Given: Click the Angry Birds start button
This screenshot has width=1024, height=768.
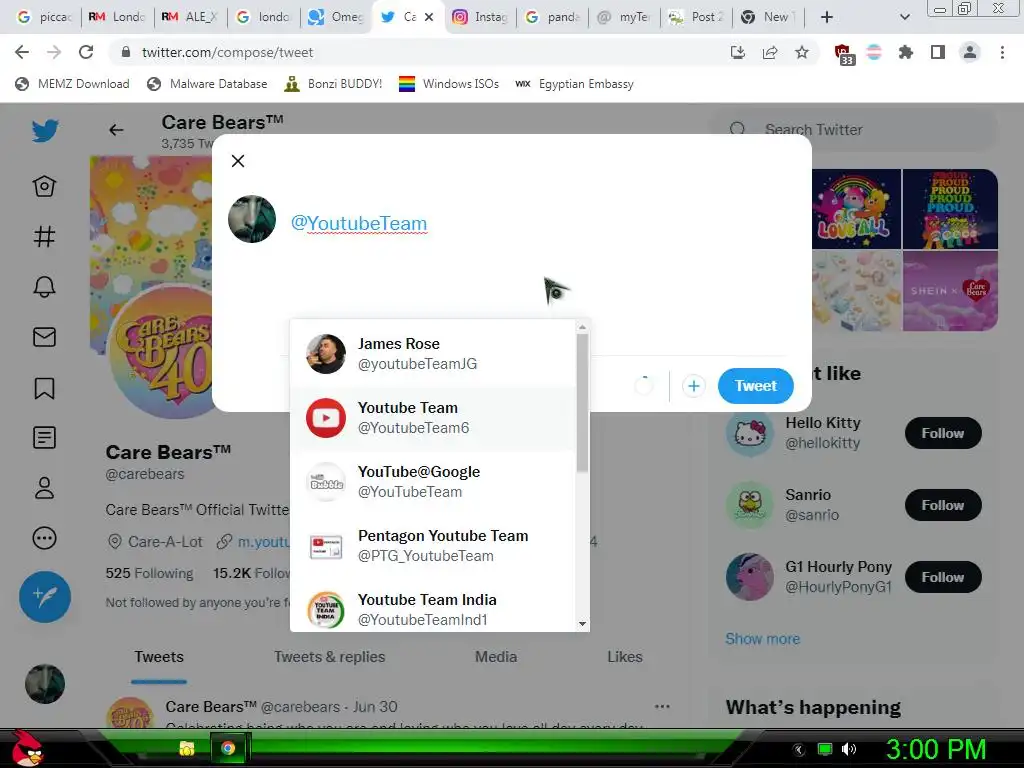Looking at the screenshot, I should (27, 748).
